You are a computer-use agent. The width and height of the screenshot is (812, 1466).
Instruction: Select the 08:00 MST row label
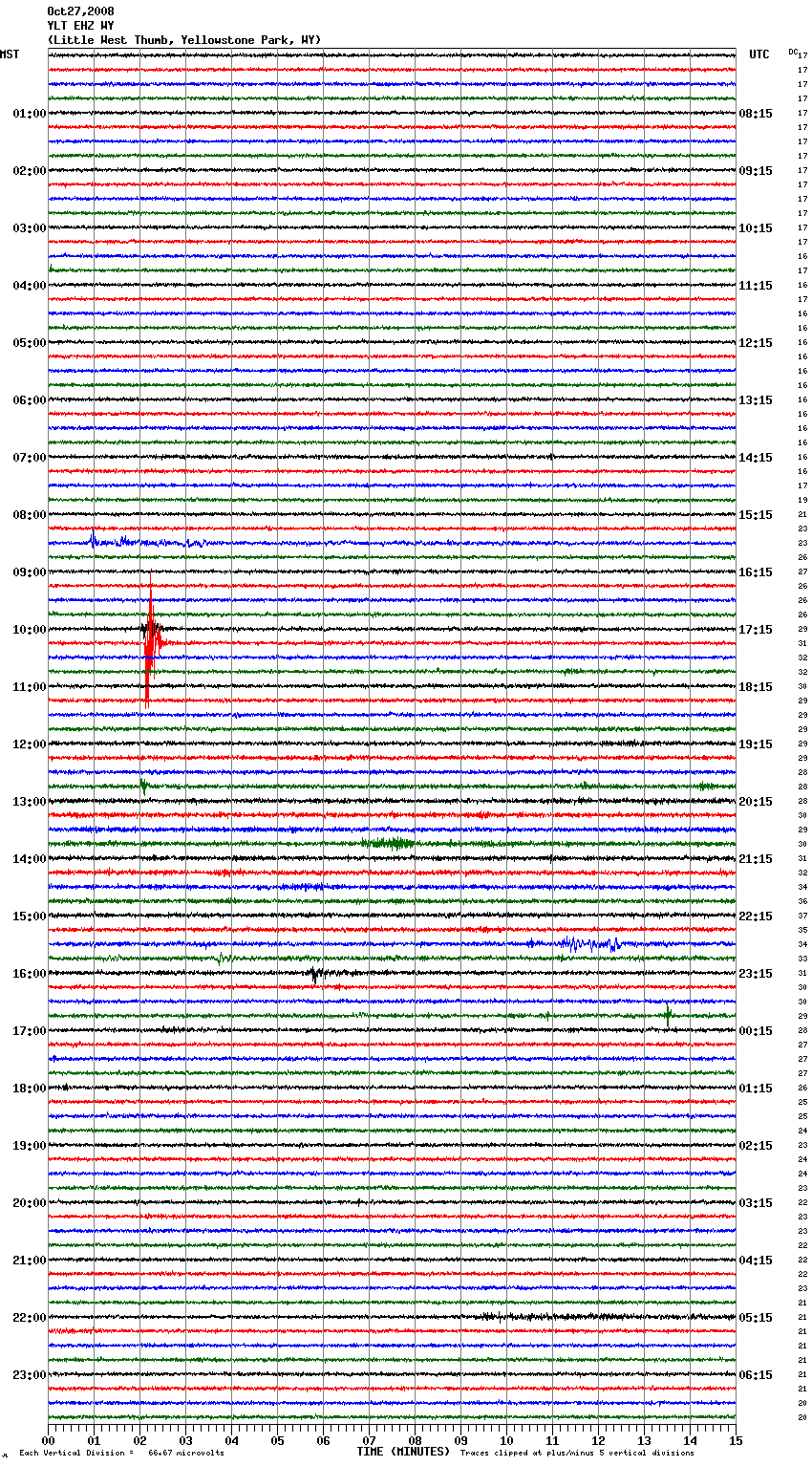click(x=30, y=515)
